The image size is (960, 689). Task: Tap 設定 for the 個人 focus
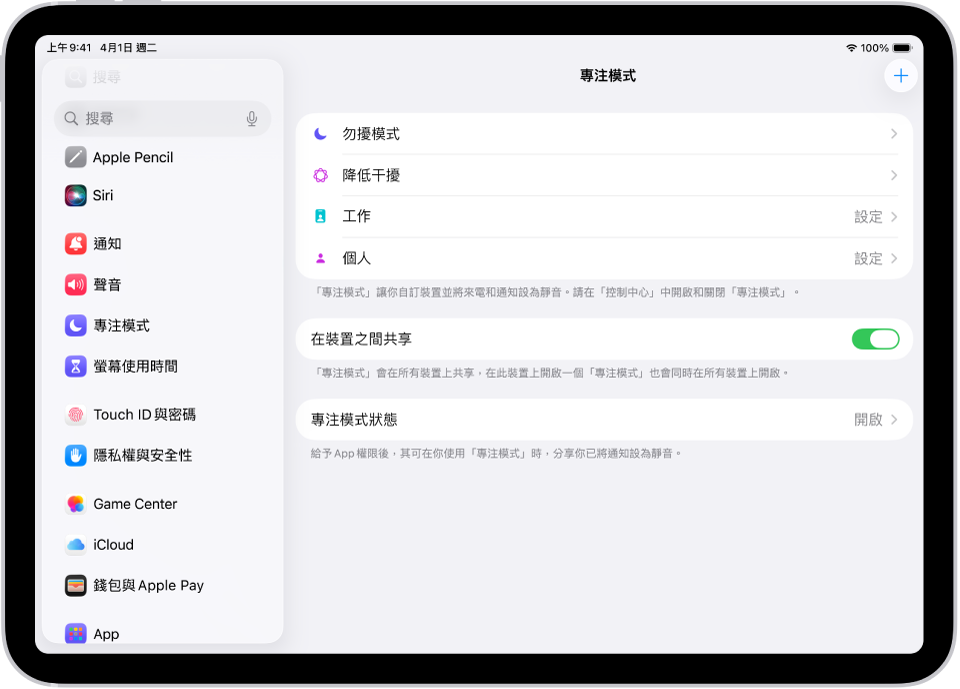tap(868, 258)
